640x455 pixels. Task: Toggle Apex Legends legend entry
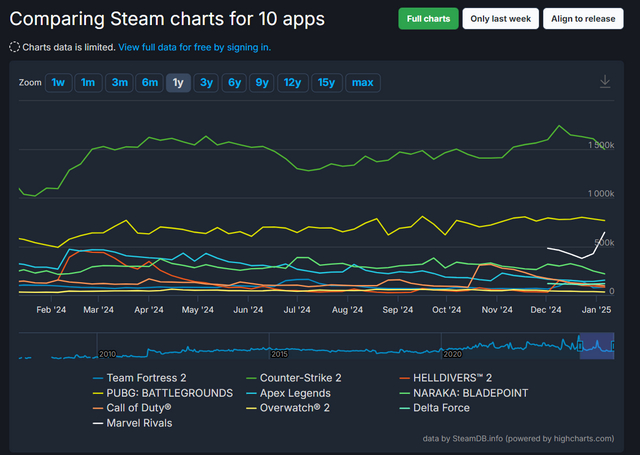289,393
